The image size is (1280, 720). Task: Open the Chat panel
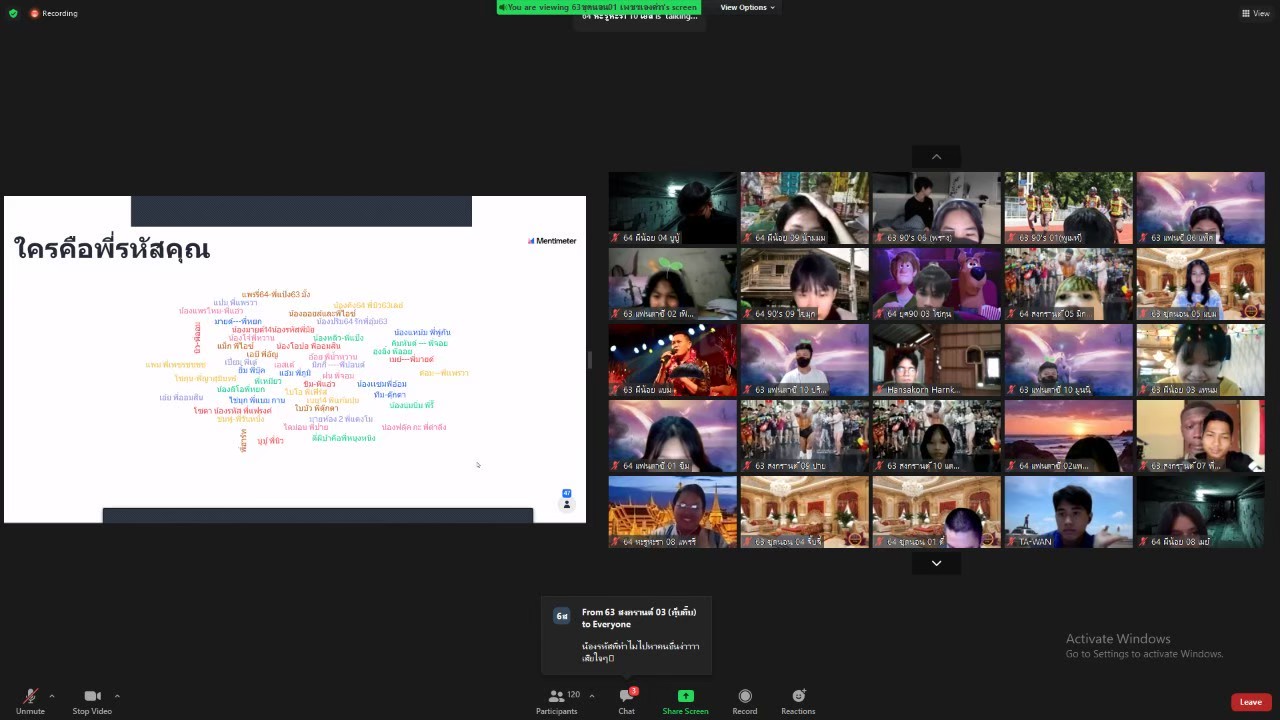626,699
